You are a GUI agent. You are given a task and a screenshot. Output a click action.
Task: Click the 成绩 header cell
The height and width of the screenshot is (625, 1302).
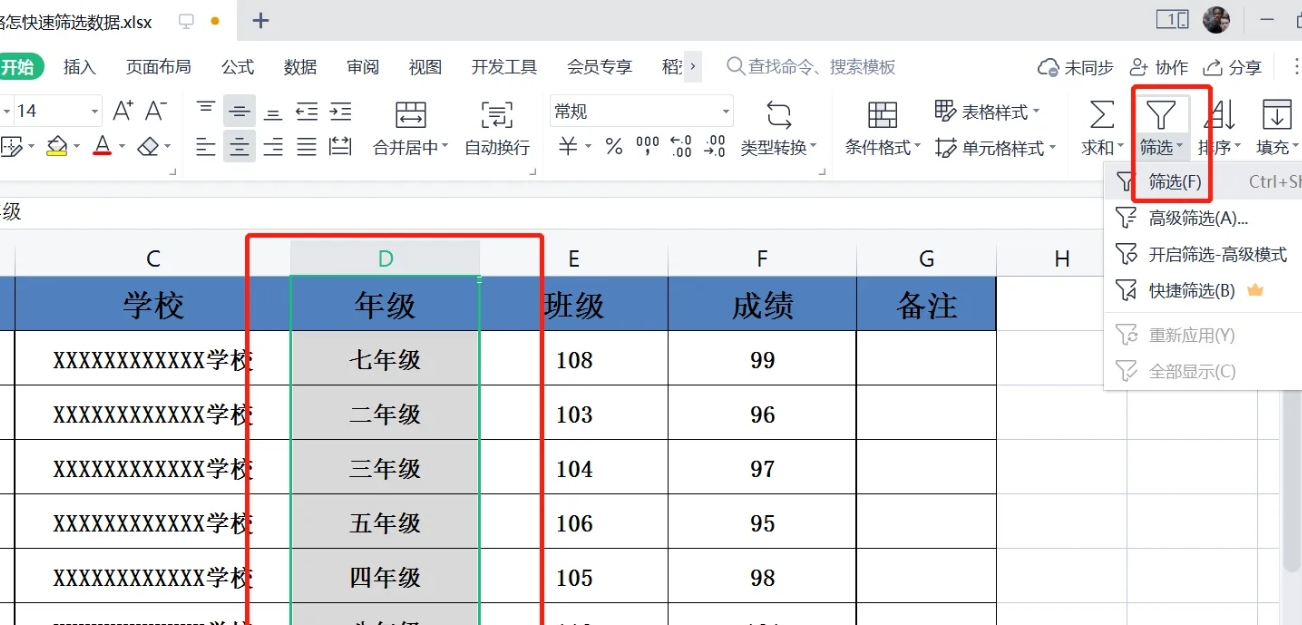pyautogui.click(x=762, y=304)
